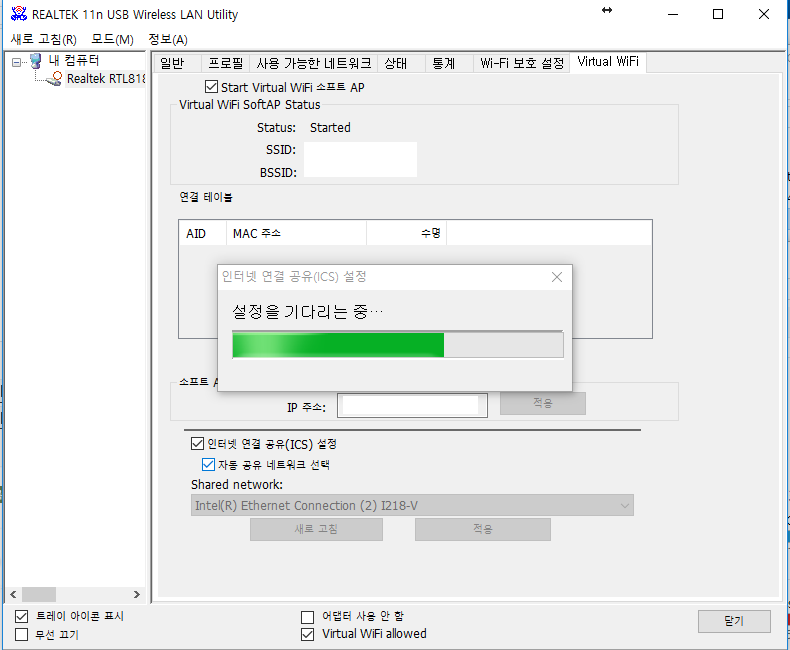Viewport: 790px width, 650px height.
Task: Open the 정보(A) menu
Action: [x=168, y=39]
